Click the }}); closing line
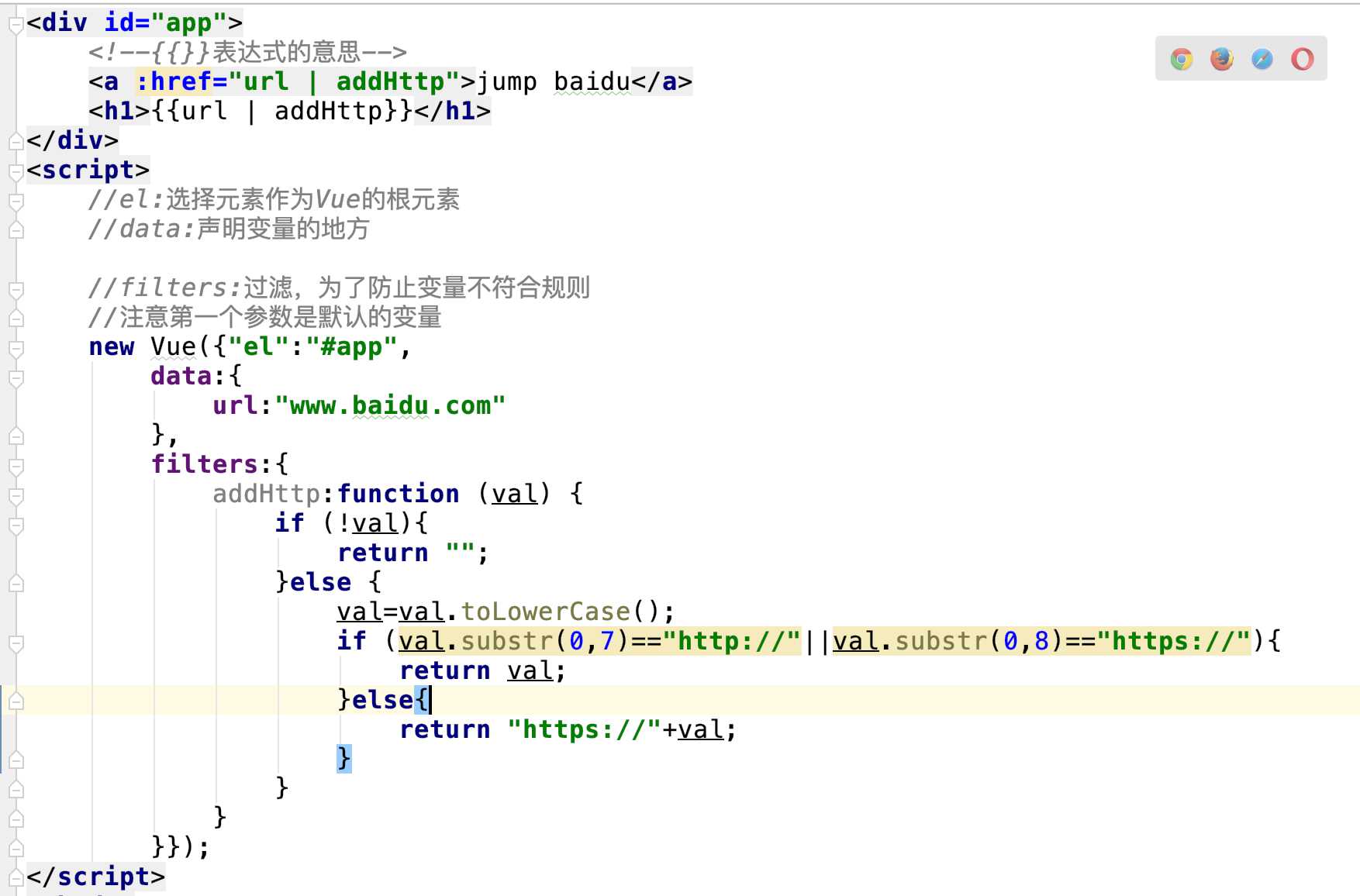Image resolution: width=1360 pixels, height=896 pixels. pos(181,847)
